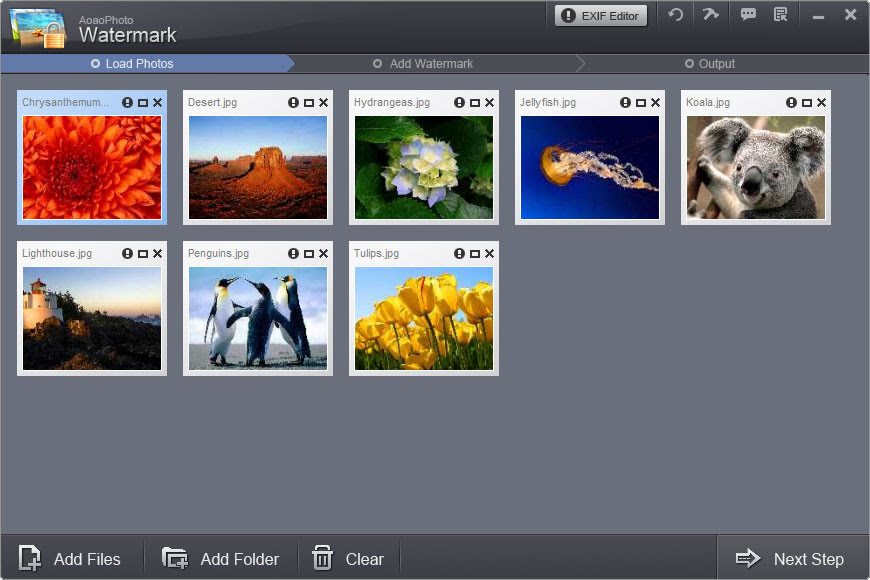Show EXIF info for Hydrangeas.jpg
The image size is (870, 580).
point(459,103)
